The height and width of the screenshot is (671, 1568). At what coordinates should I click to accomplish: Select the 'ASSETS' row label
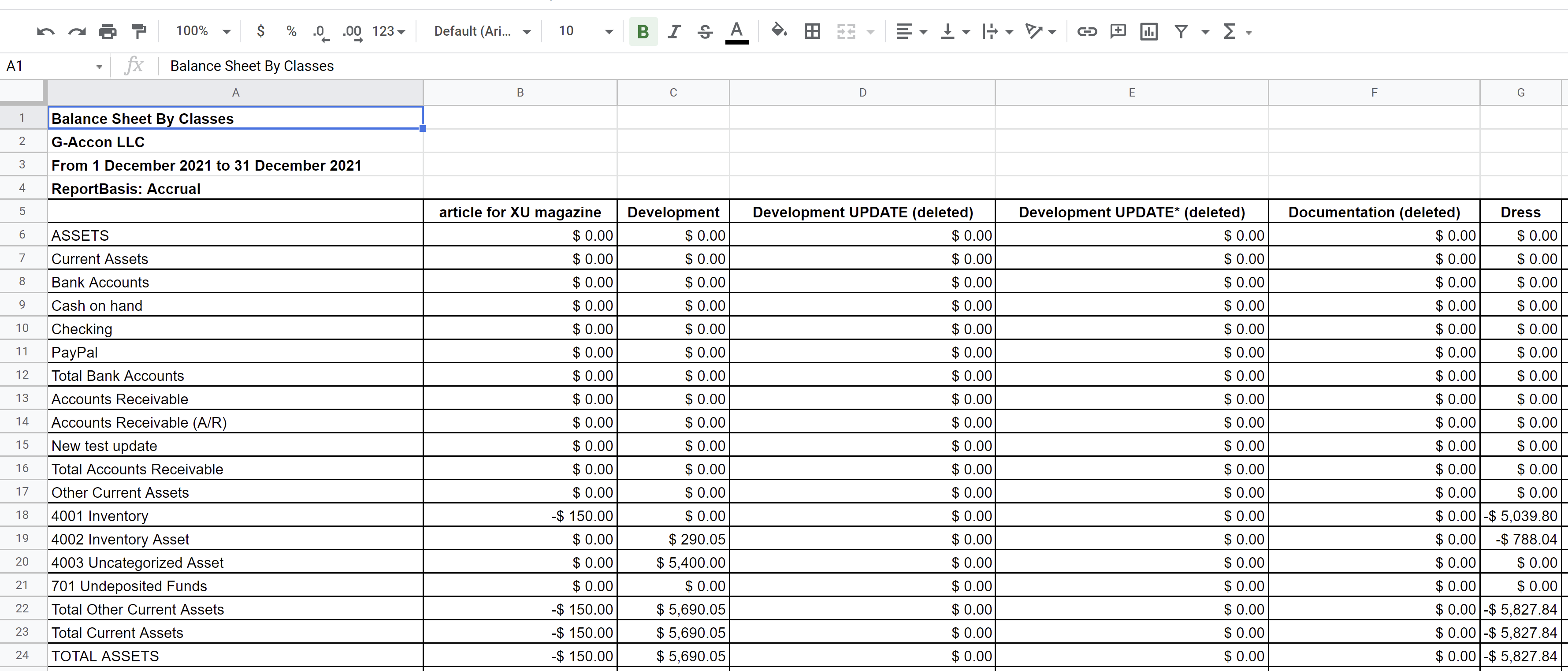coord(236,235)
